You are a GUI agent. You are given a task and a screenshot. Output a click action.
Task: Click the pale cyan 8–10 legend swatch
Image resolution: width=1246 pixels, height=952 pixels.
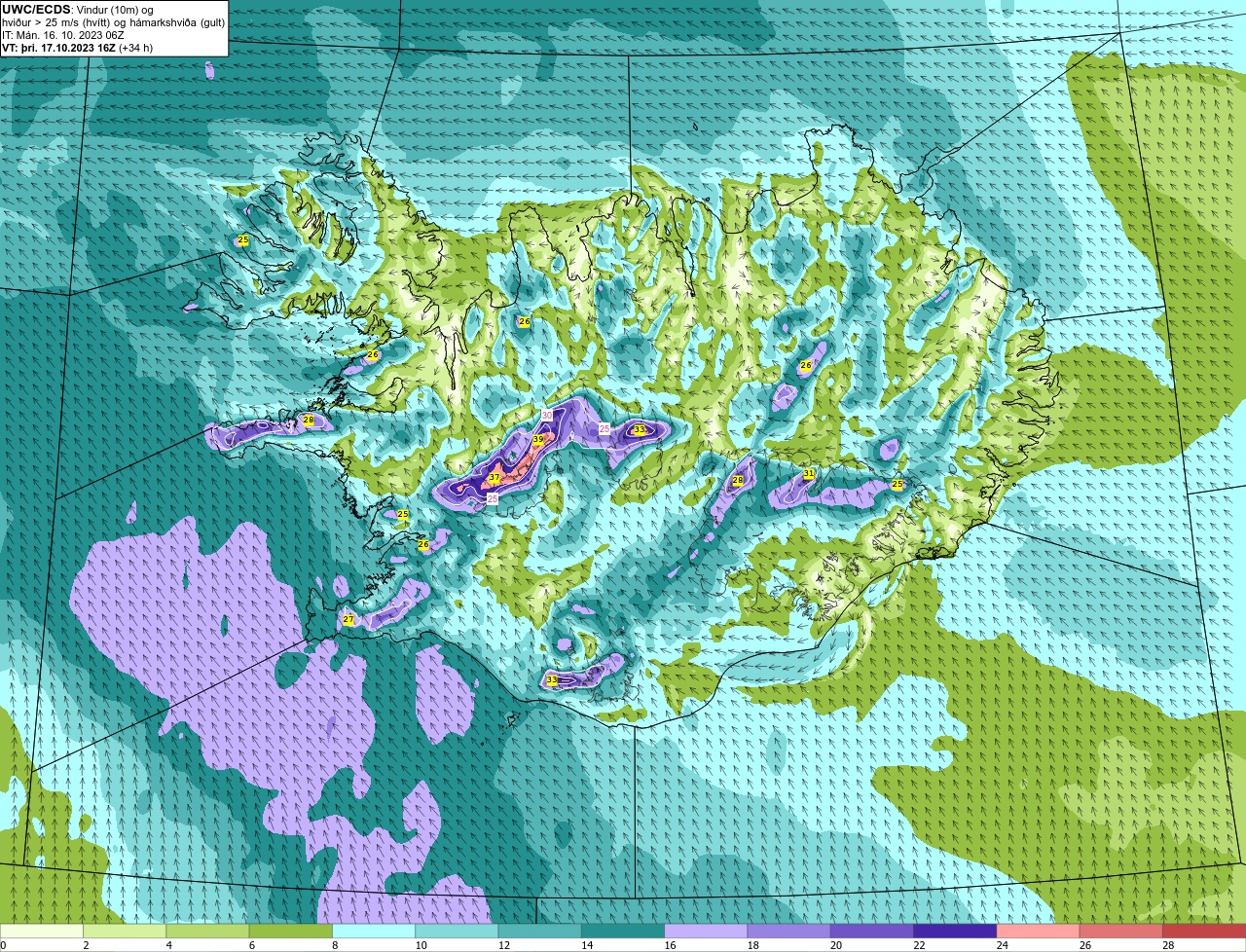coord(374,932)
